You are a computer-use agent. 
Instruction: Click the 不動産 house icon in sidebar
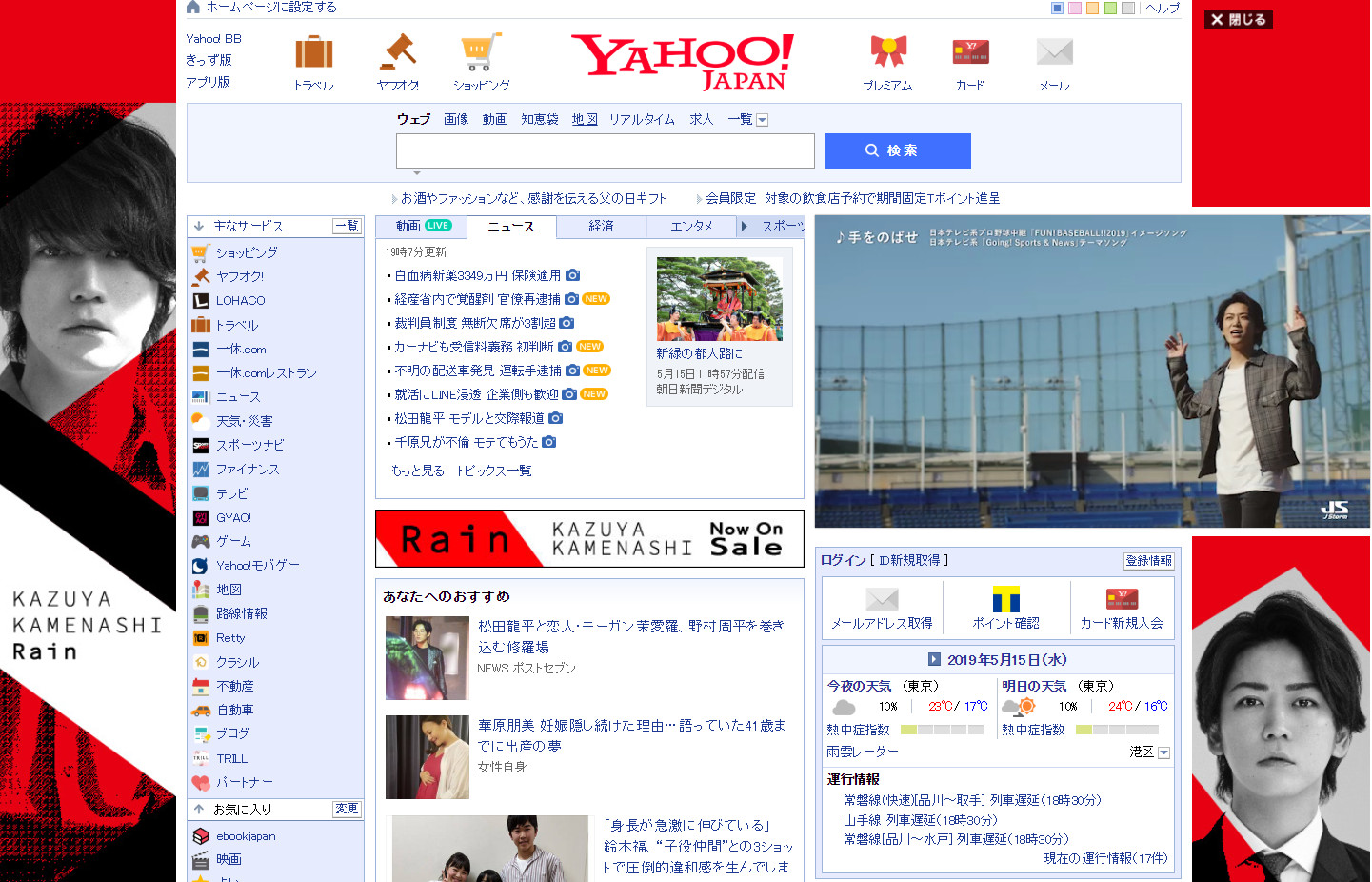200,686
